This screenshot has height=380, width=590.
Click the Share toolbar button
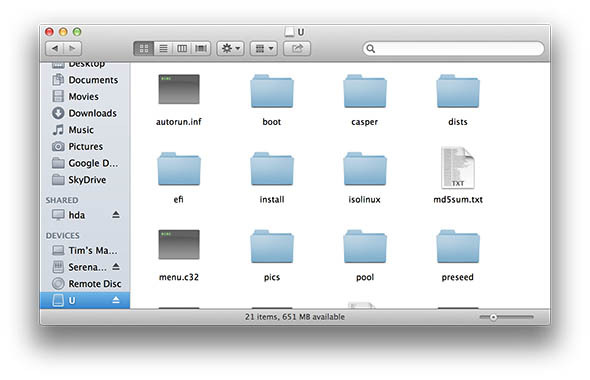(x=297, y=49)
